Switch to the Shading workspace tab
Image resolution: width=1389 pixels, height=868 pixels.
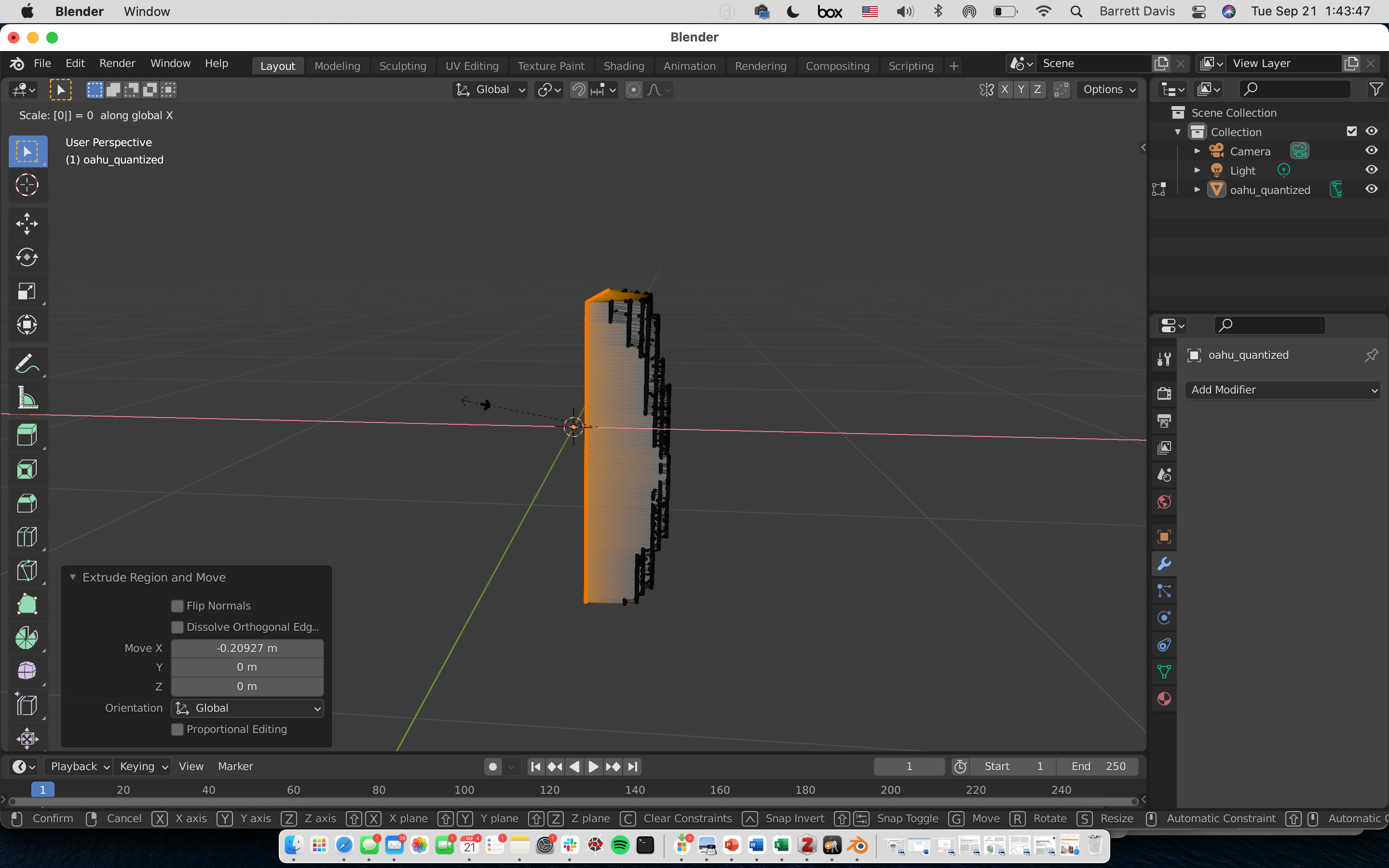623,66
